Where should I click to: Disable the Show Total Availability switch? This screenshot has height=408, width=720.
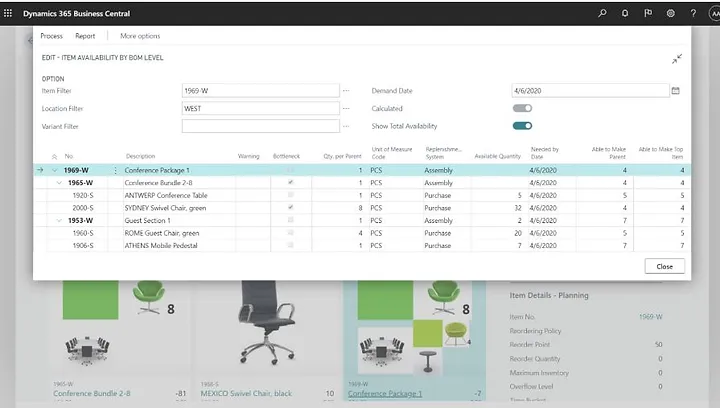tap(522, 126)
